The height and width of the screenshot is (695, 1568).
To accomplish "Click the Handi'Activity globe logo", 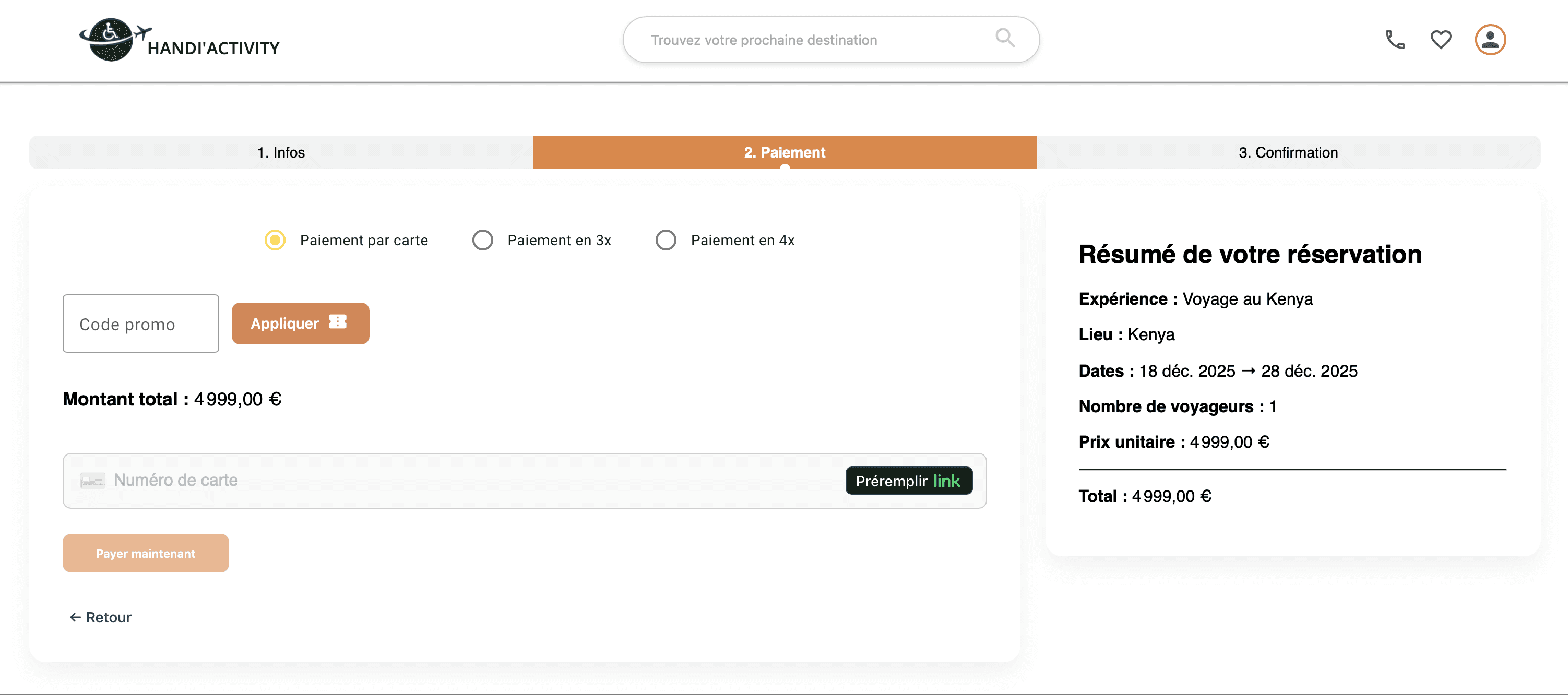I will tap(111, 40).
